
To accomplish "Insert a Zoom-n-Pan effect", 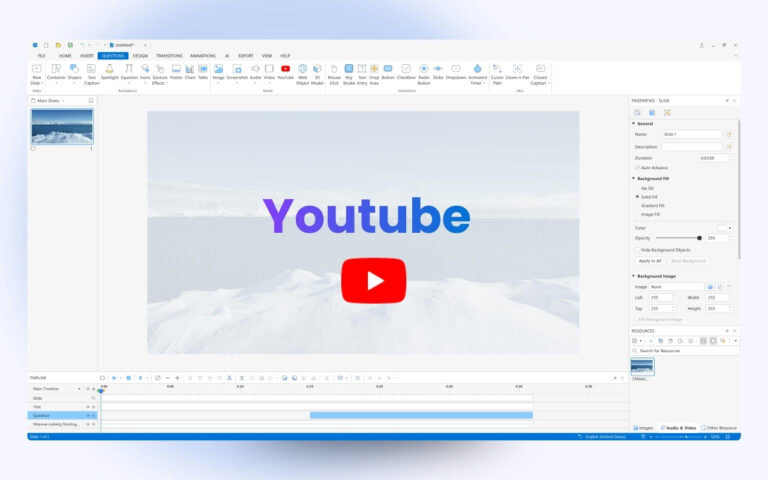I will (518, 72).
